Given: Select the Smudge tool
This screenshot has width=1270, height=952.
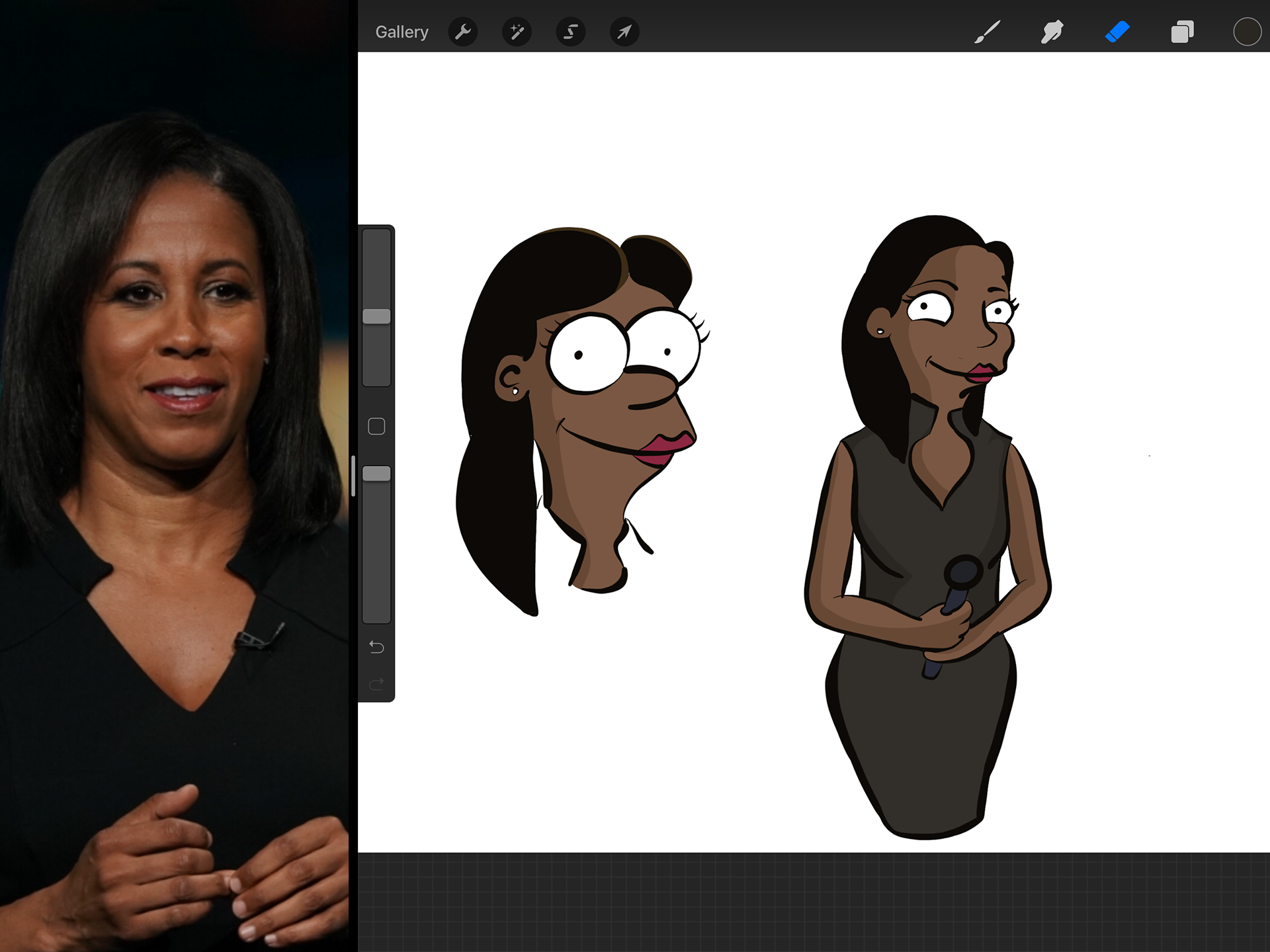Looking at the screenshot, I should point(1052,32).
